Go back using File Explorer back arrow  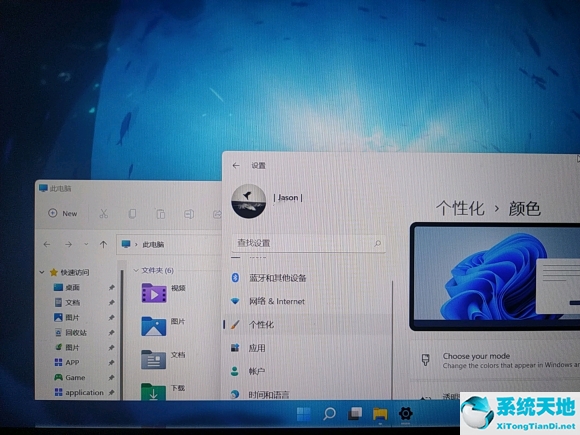(47, 244)
